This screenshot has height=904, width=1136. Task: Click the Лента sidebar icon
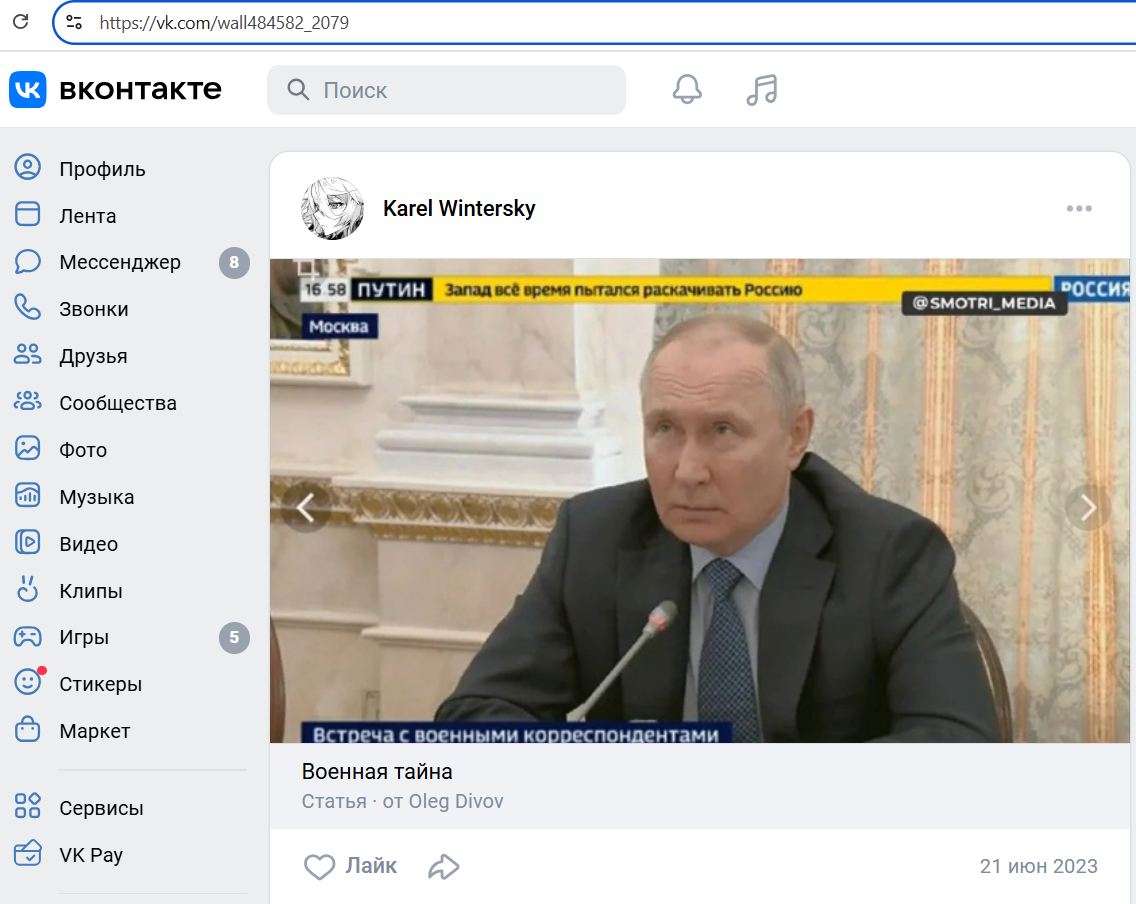(28, 215)
